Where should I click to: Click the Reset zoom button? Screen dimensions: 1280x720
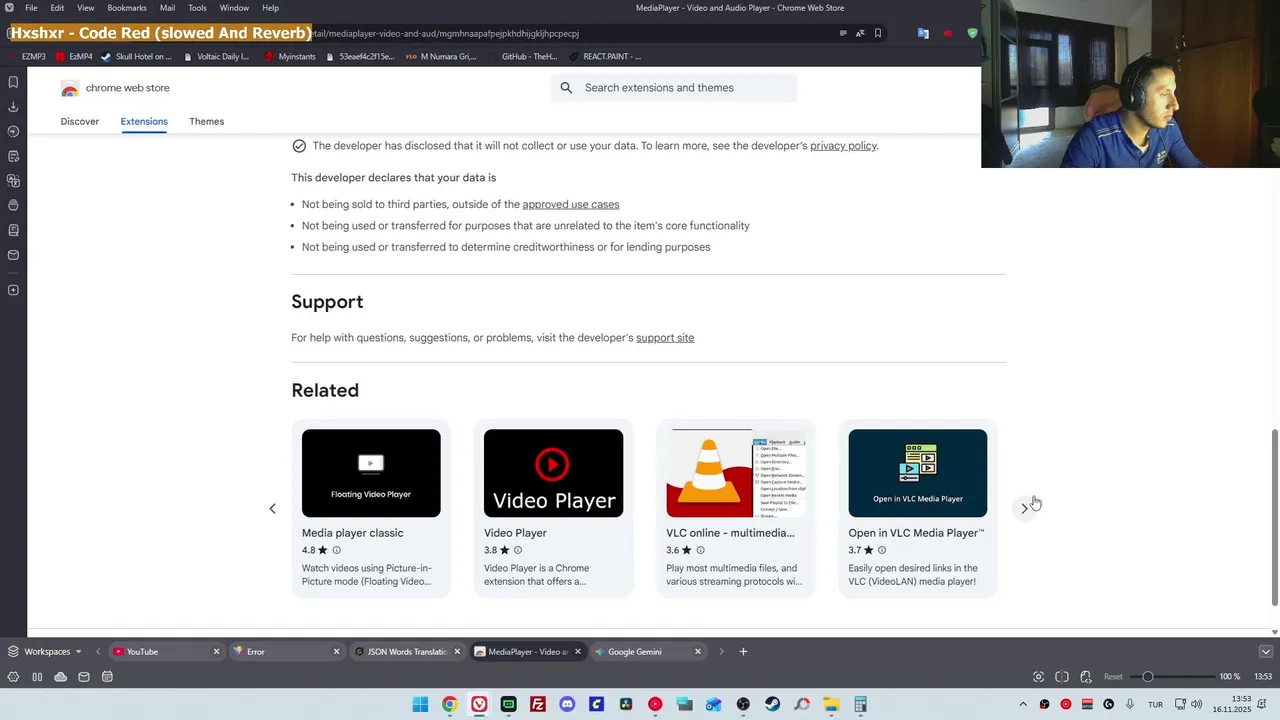[1113, 677]
